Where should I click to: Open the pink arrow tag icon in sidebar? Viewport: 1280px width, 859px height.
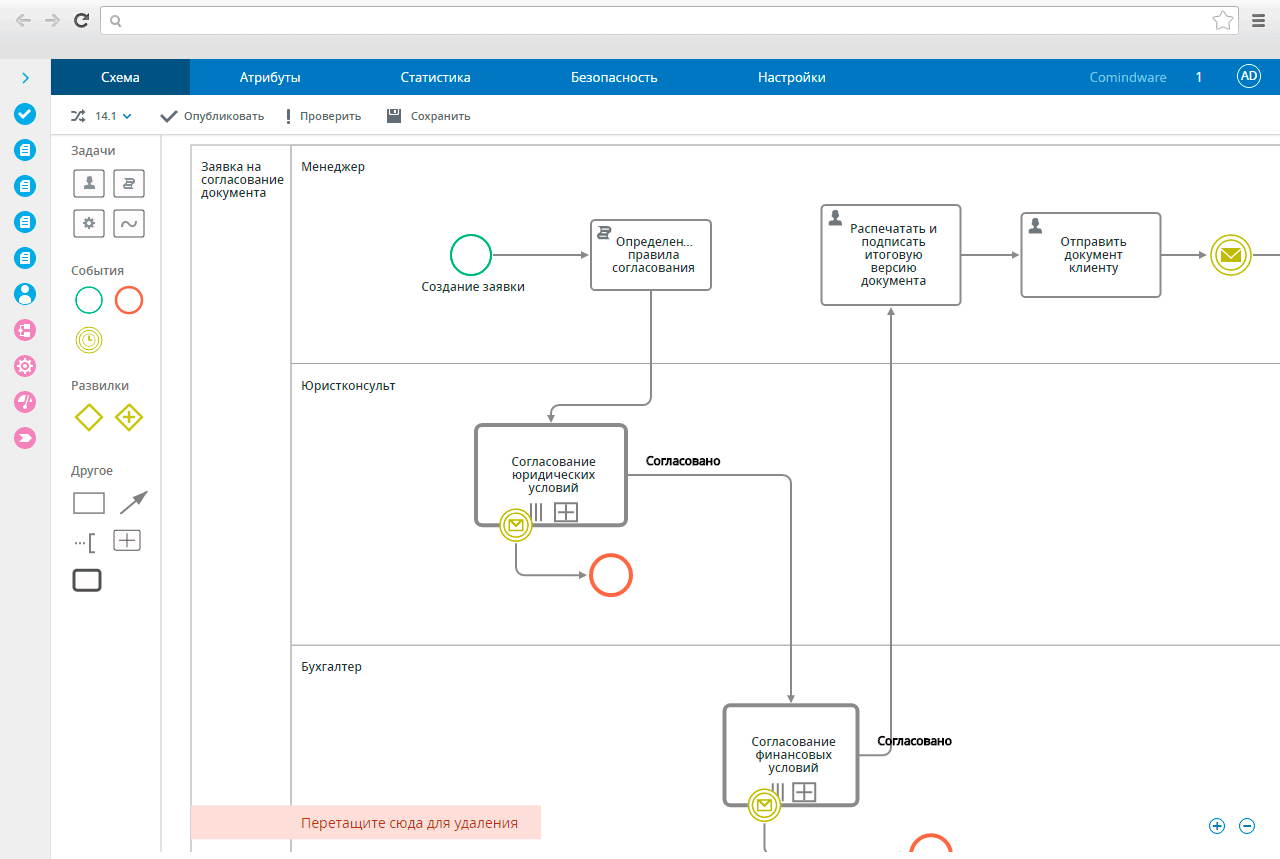tap(25, 438)
